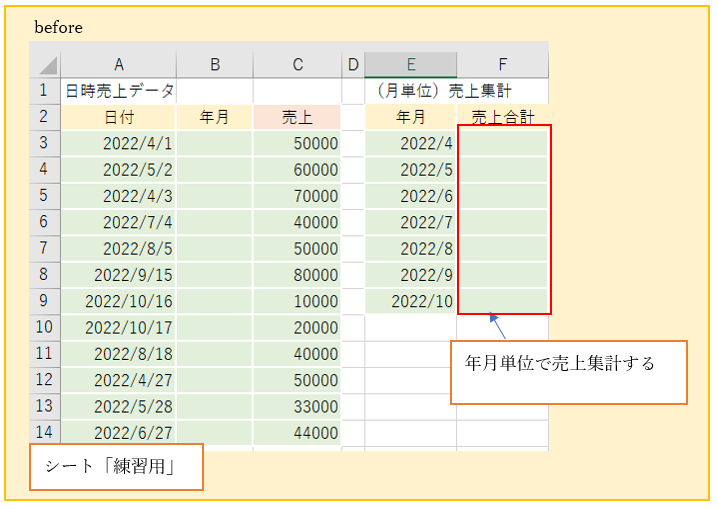Image resolution: width=718 pixels, height=509 pixels.
Task: Select row 10 header
Action: pos(44,326)
